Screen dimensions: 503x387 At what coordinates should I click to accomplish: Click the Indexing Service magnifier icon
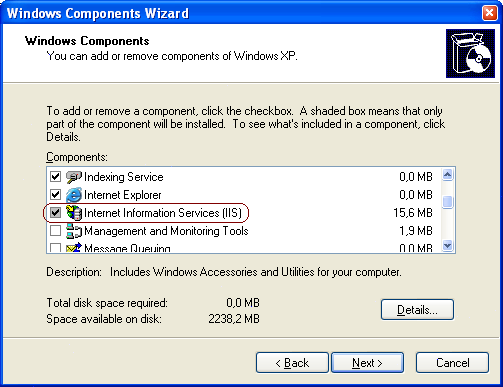pos(74,177)
